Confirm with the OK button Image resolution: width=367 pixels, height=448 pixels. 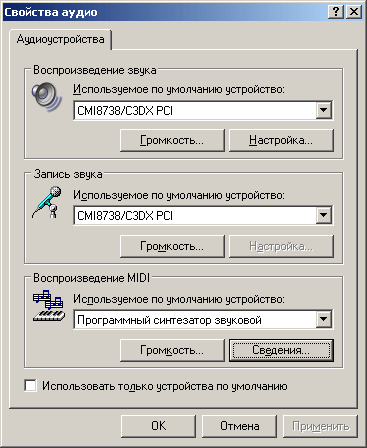point(158,426)
